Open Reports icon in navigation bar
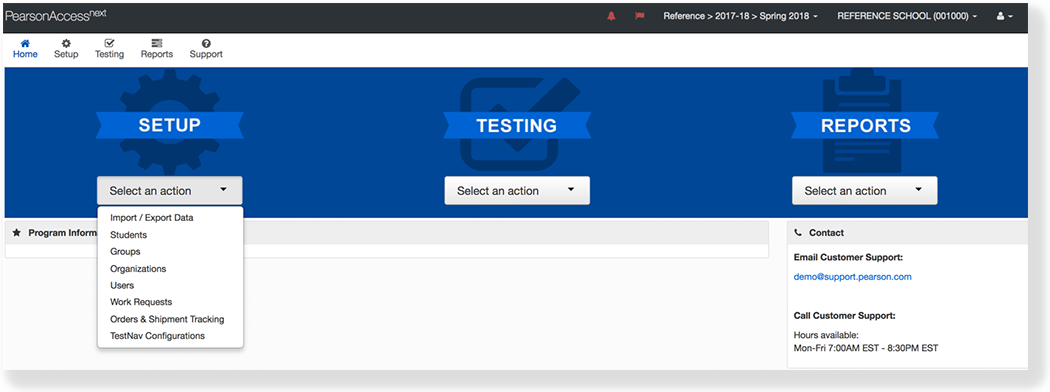The height and width of the screenshot is (392, 1050). [157, 43]
